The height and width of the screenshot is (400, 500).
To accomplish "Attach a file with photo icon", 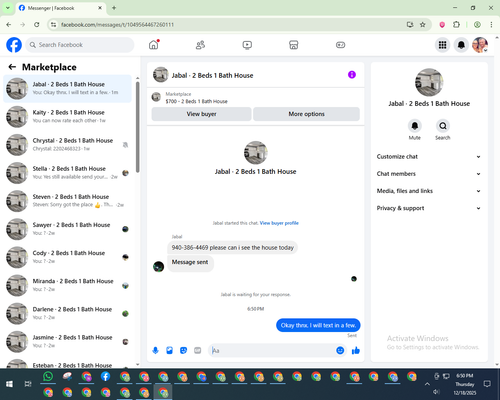I will 169,350.
